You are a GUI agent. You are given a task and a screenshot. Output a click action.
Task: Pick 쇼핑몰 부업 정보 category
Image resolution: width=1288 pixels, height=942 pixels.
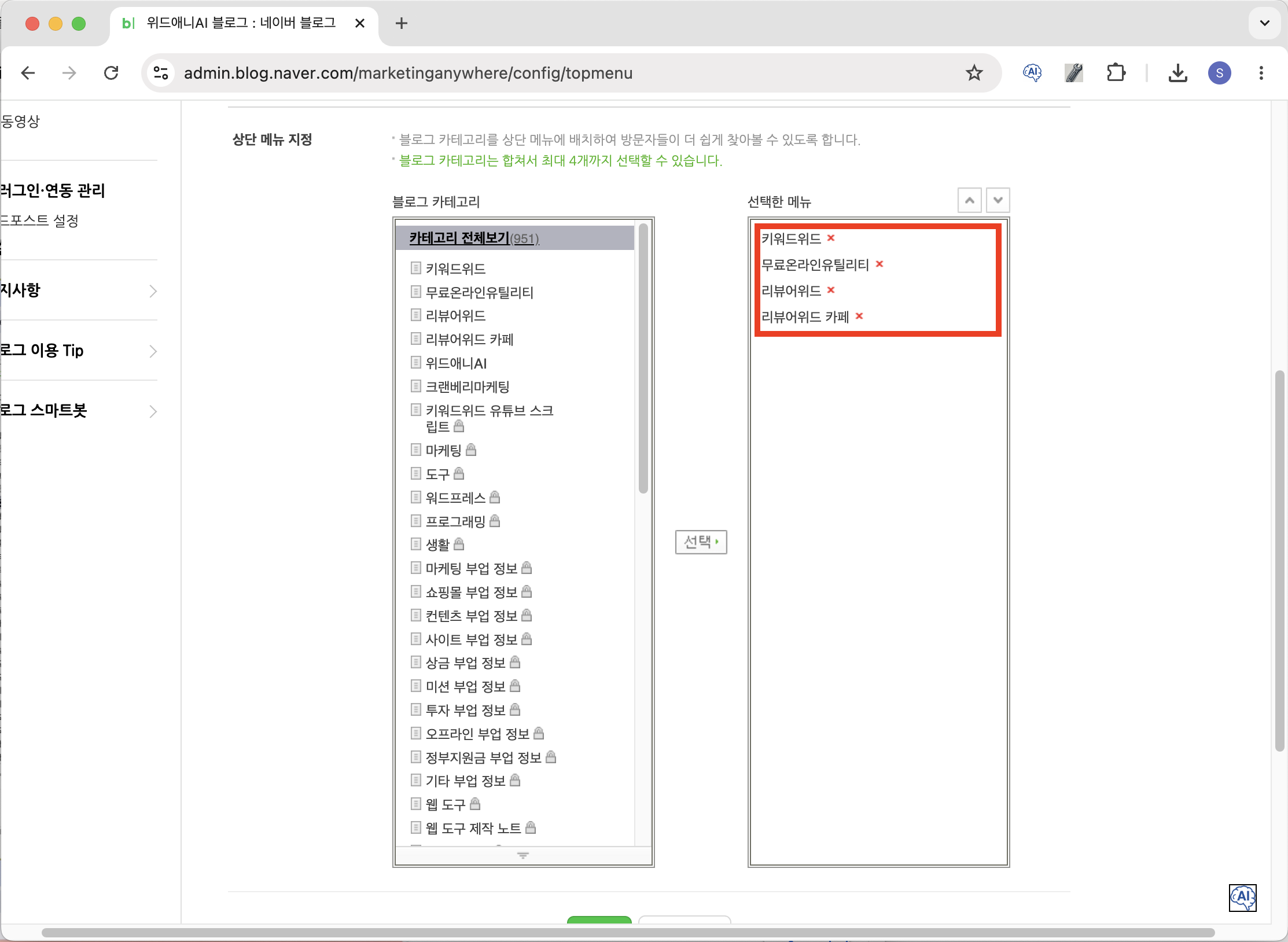point(472,592)
